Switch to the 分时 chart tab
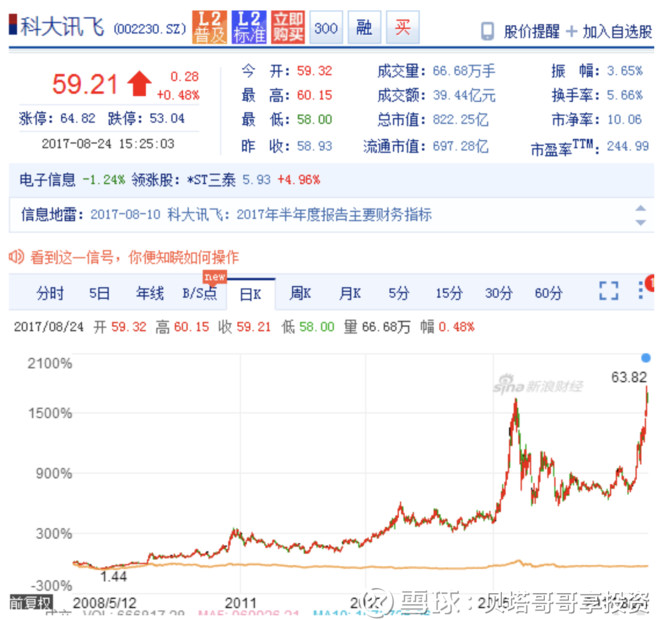660x620 pixels. (x=50, y=293)
